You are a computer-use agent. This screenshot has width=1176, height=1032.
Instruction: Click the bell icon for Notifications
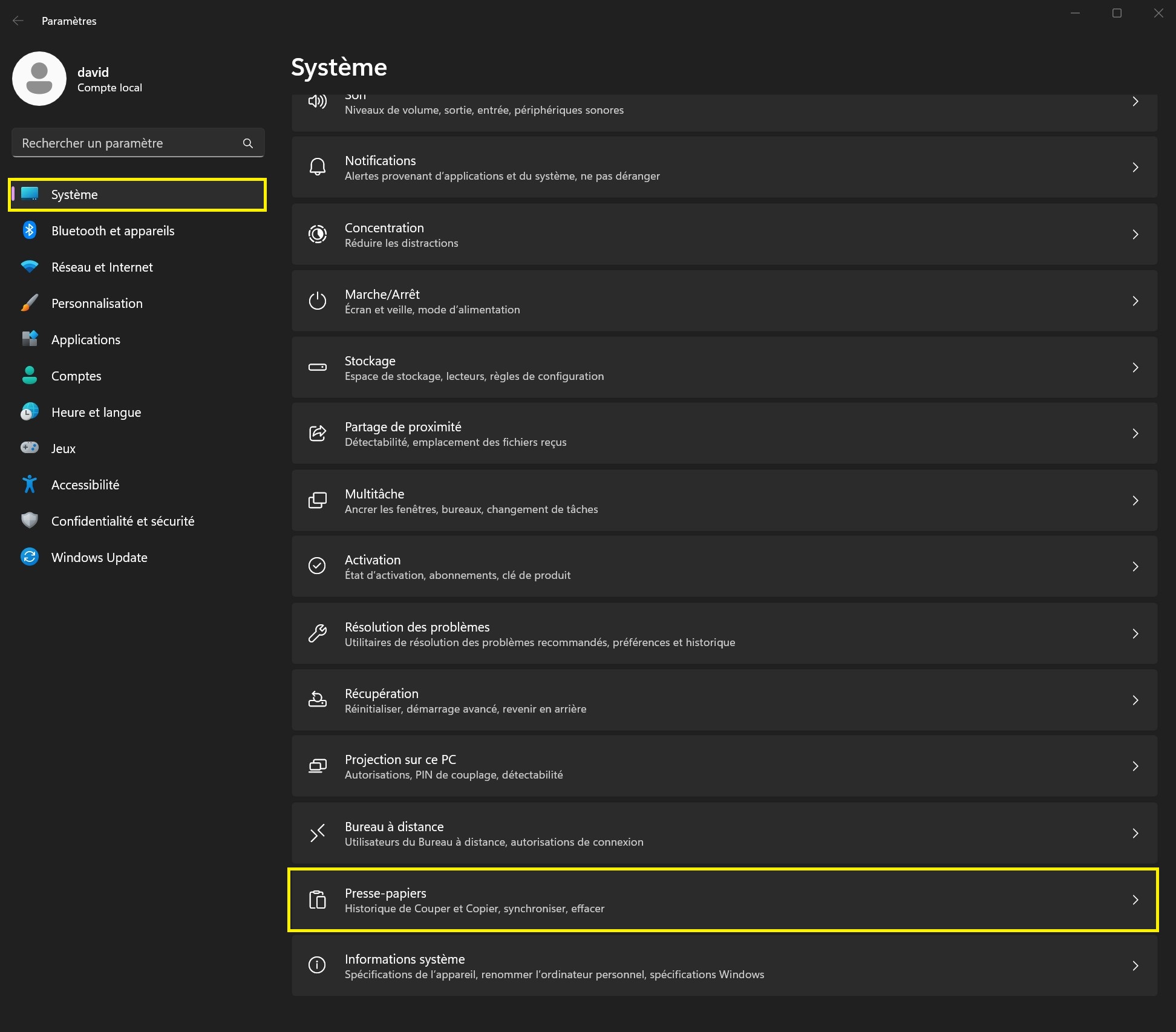coord(317,168)
